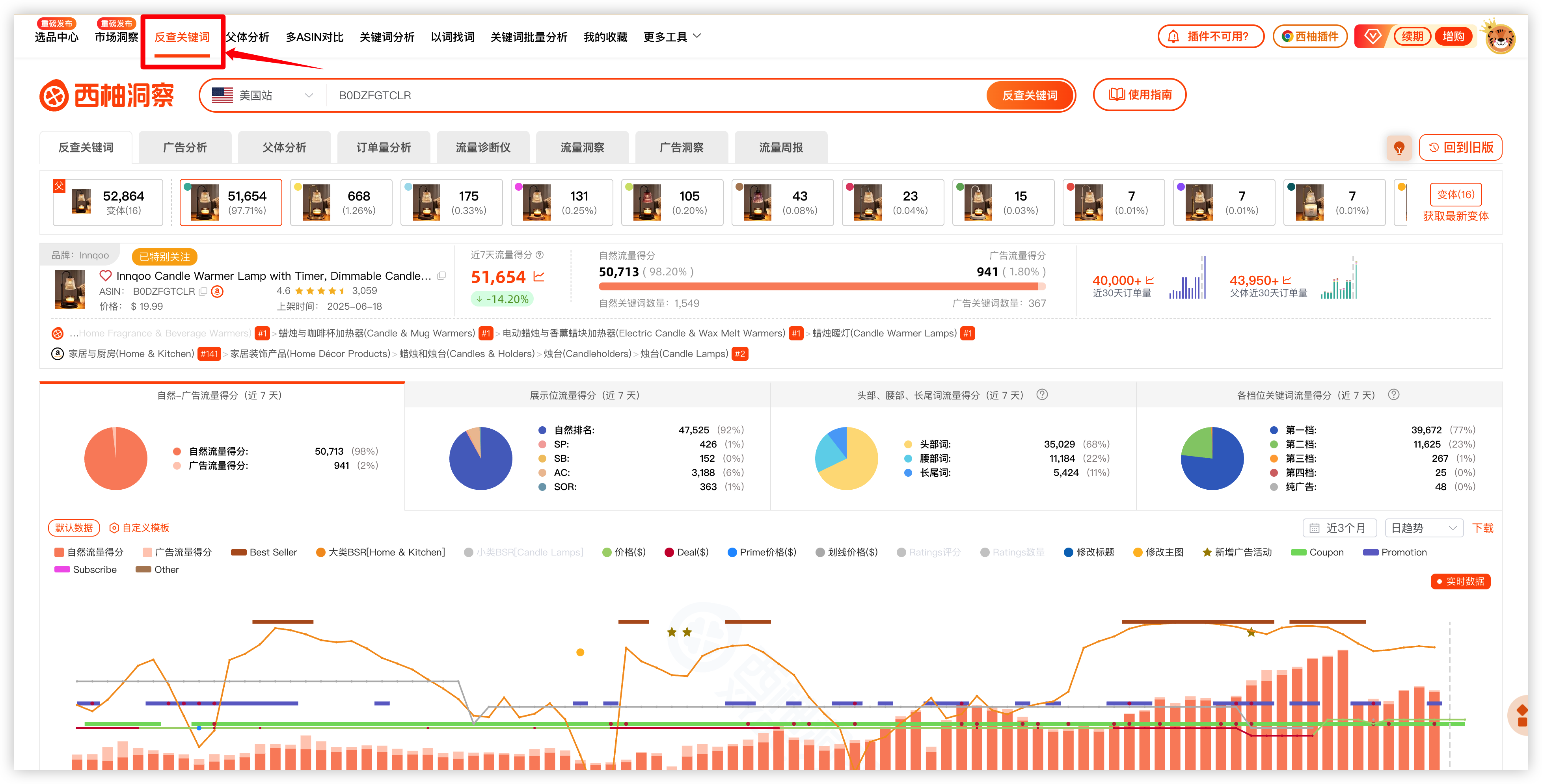Click the orange 反查关键词 search button
The width and height of the screenshot is (1542, 784).
[x=1030, y=96]
